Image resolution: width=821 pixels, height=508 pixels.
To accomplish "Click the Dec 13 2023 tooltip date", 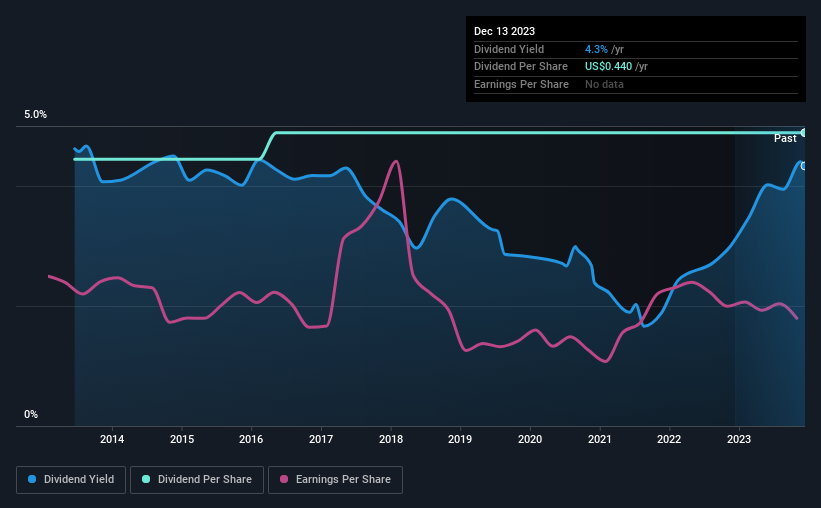I will tap(504, 31).
